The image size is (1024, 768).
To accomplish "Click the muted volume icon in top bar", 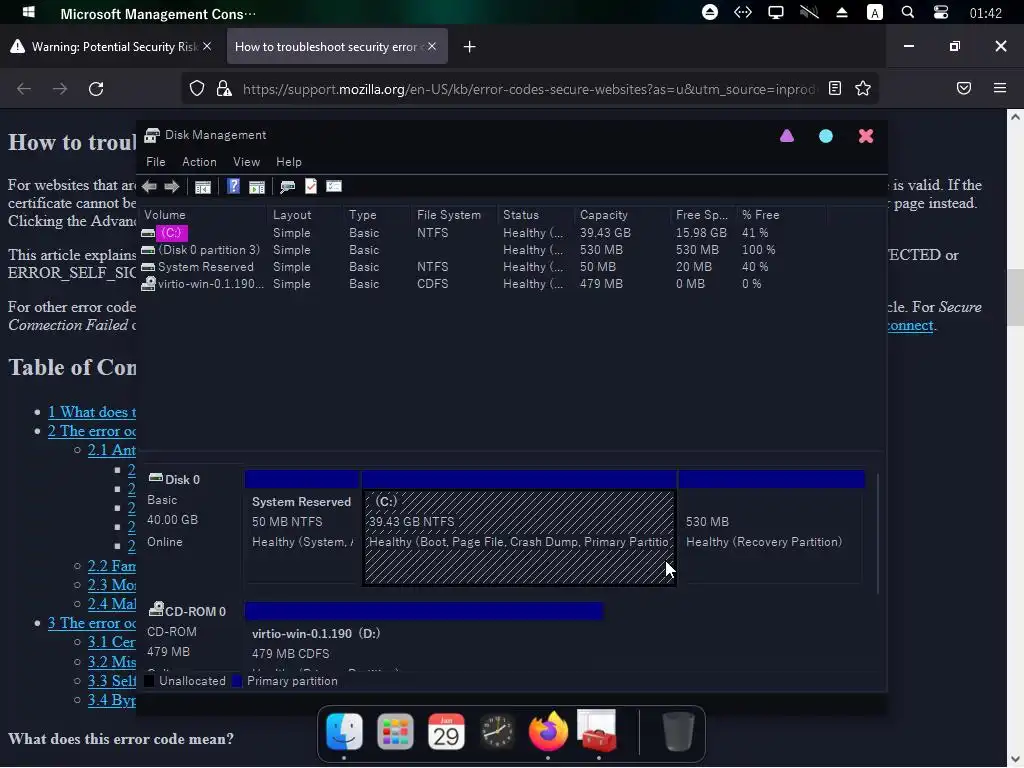I will pos(809,12).
